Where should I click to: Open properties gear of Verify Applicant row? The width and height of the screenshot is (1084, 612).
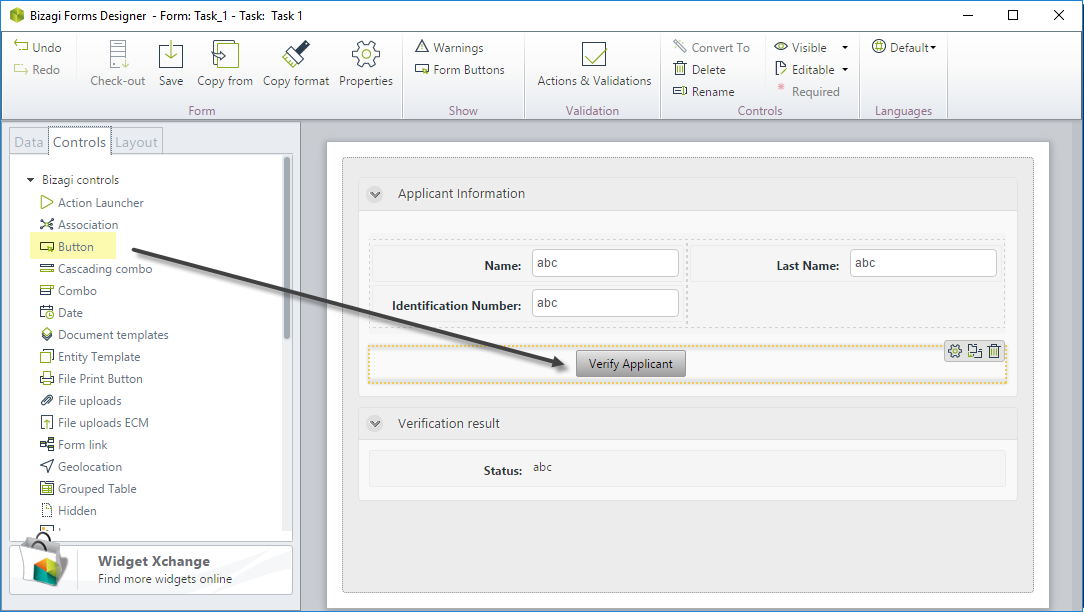click(x=955, y=351)
